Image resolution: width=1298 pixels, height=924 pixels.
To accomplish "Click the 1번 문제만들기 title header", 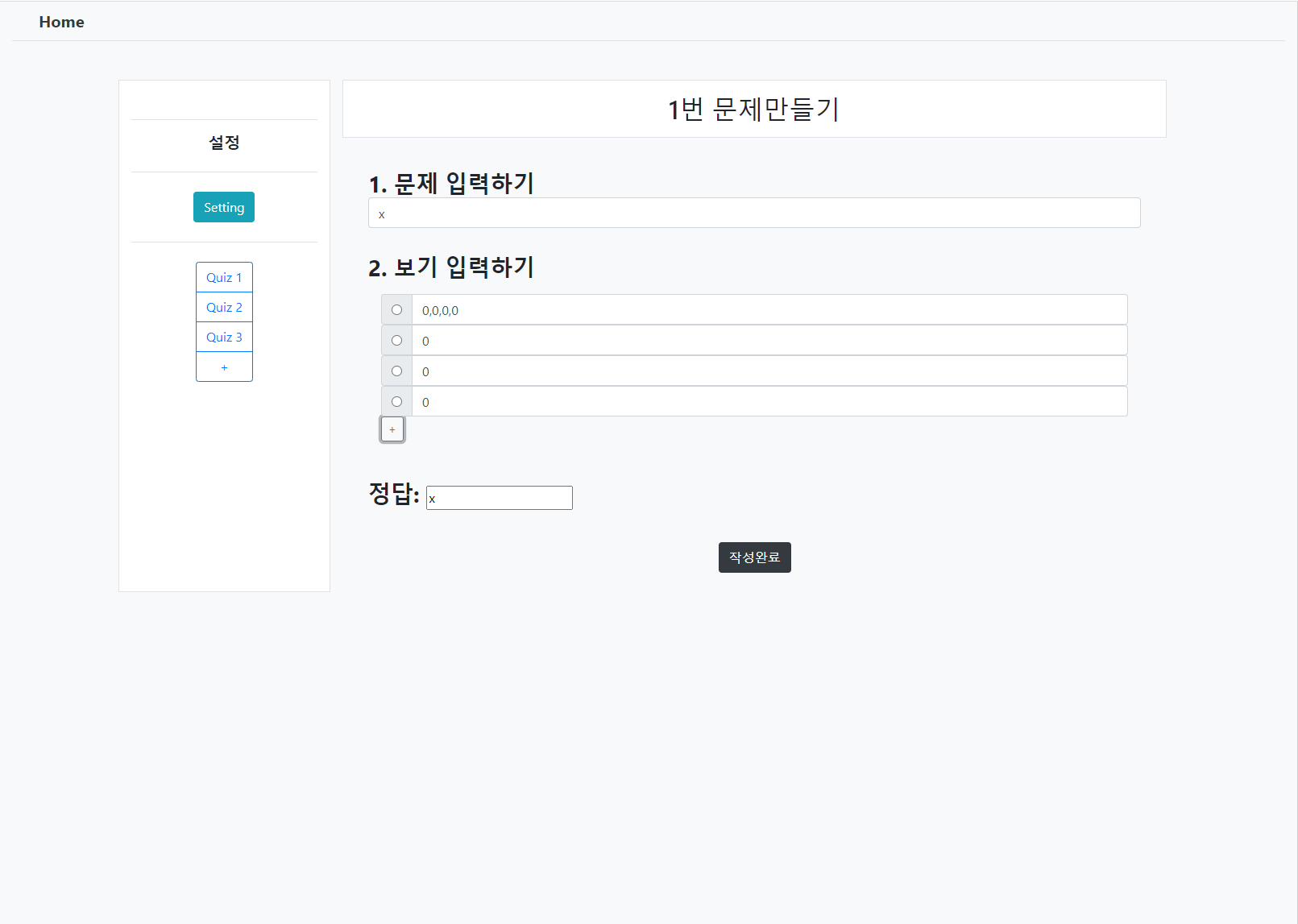I will [753, 109].
